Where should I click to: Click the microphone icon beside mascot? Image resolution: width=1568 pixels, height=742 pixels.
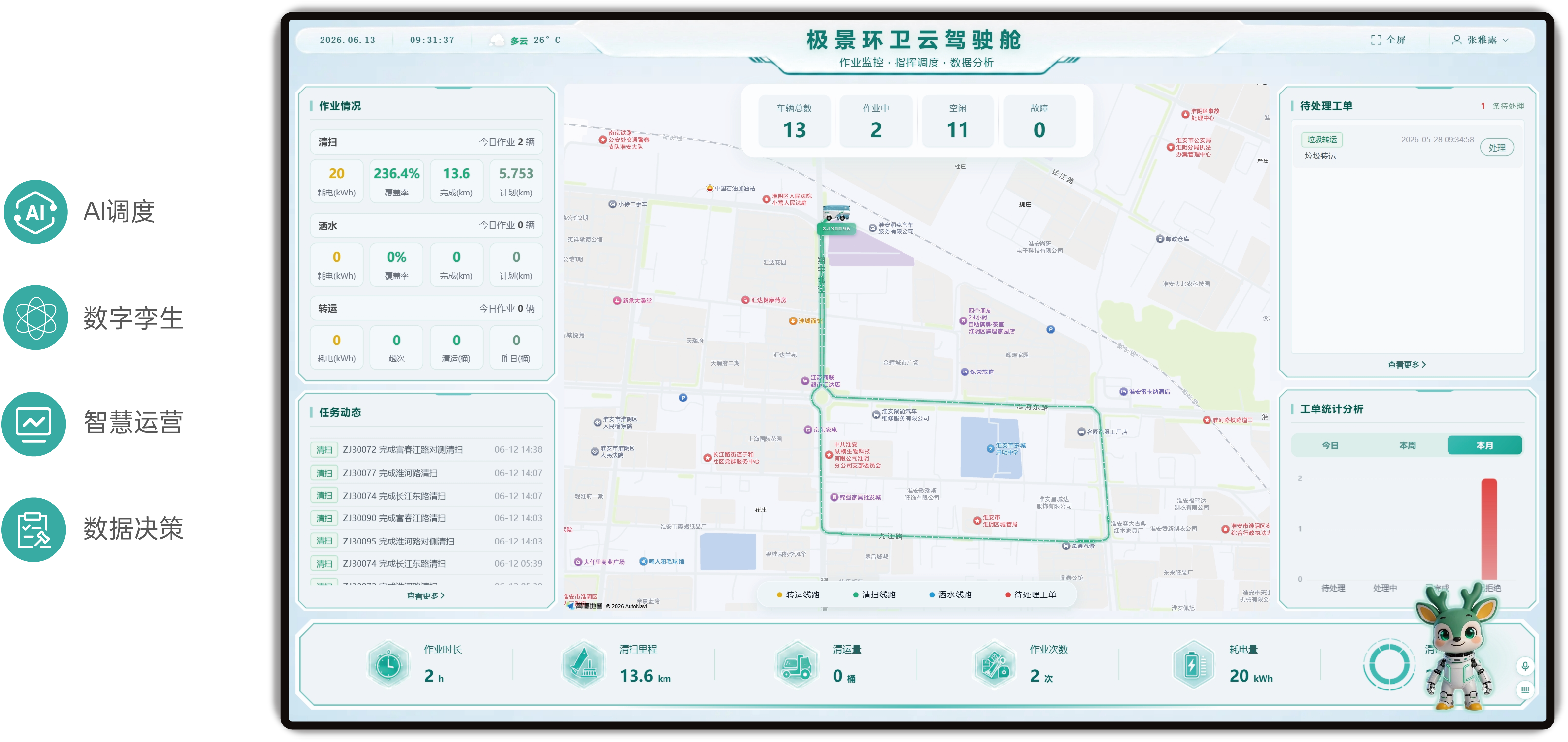tap(1525, 666)
